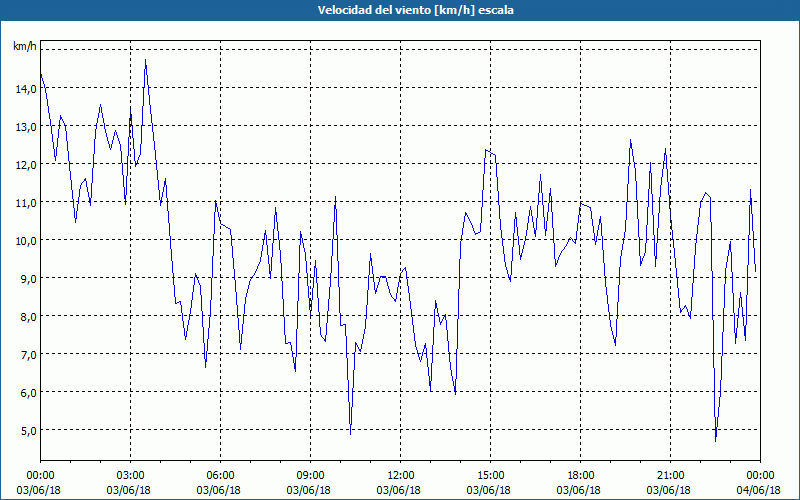The image size is (800, 500).
Task: Click the 7,0 y-axis value
Action: (28, 354)
